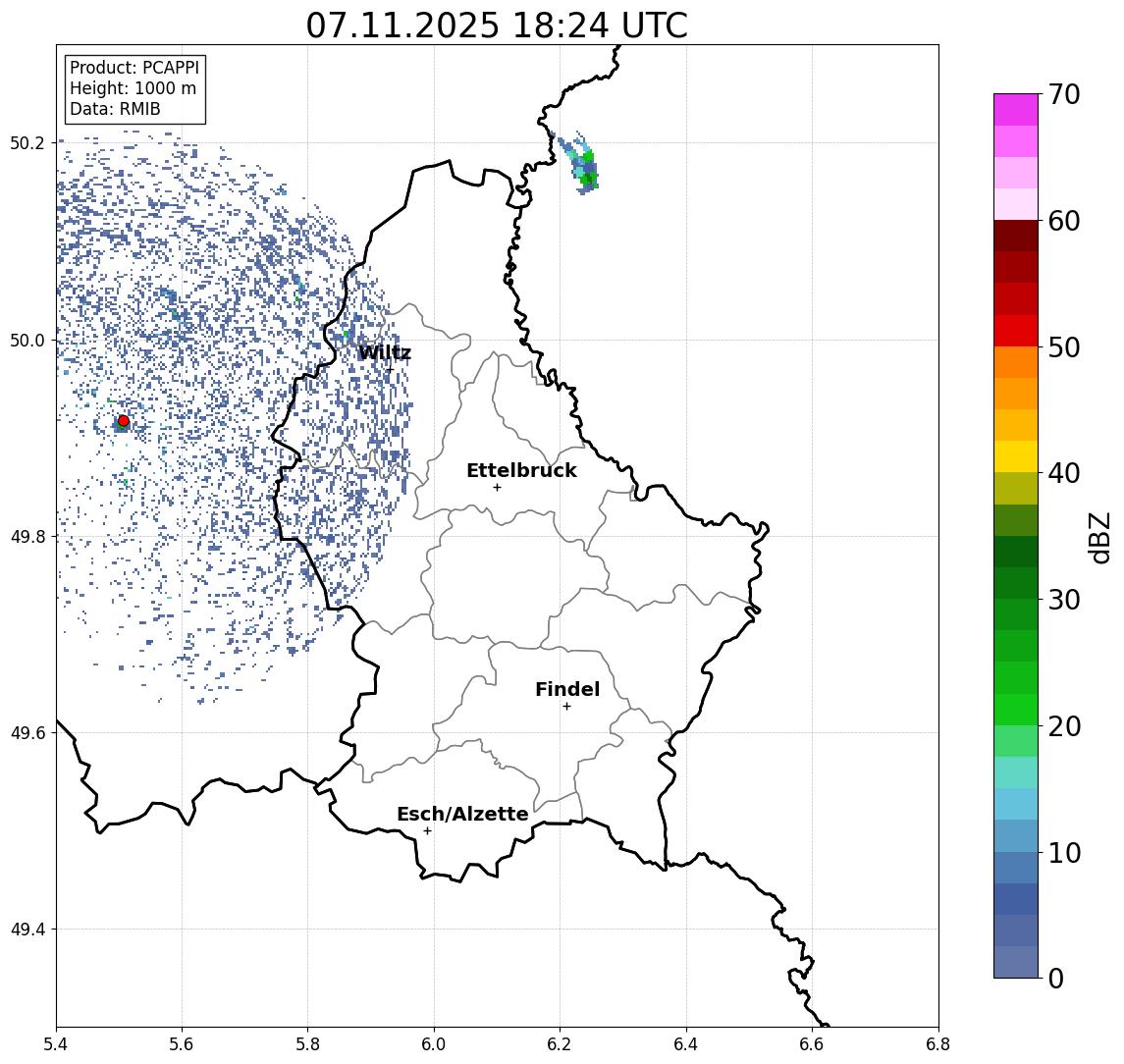Click the longitude label 6.8
This screenshot has height=1064, width=1124.
tap(938, 1044)
